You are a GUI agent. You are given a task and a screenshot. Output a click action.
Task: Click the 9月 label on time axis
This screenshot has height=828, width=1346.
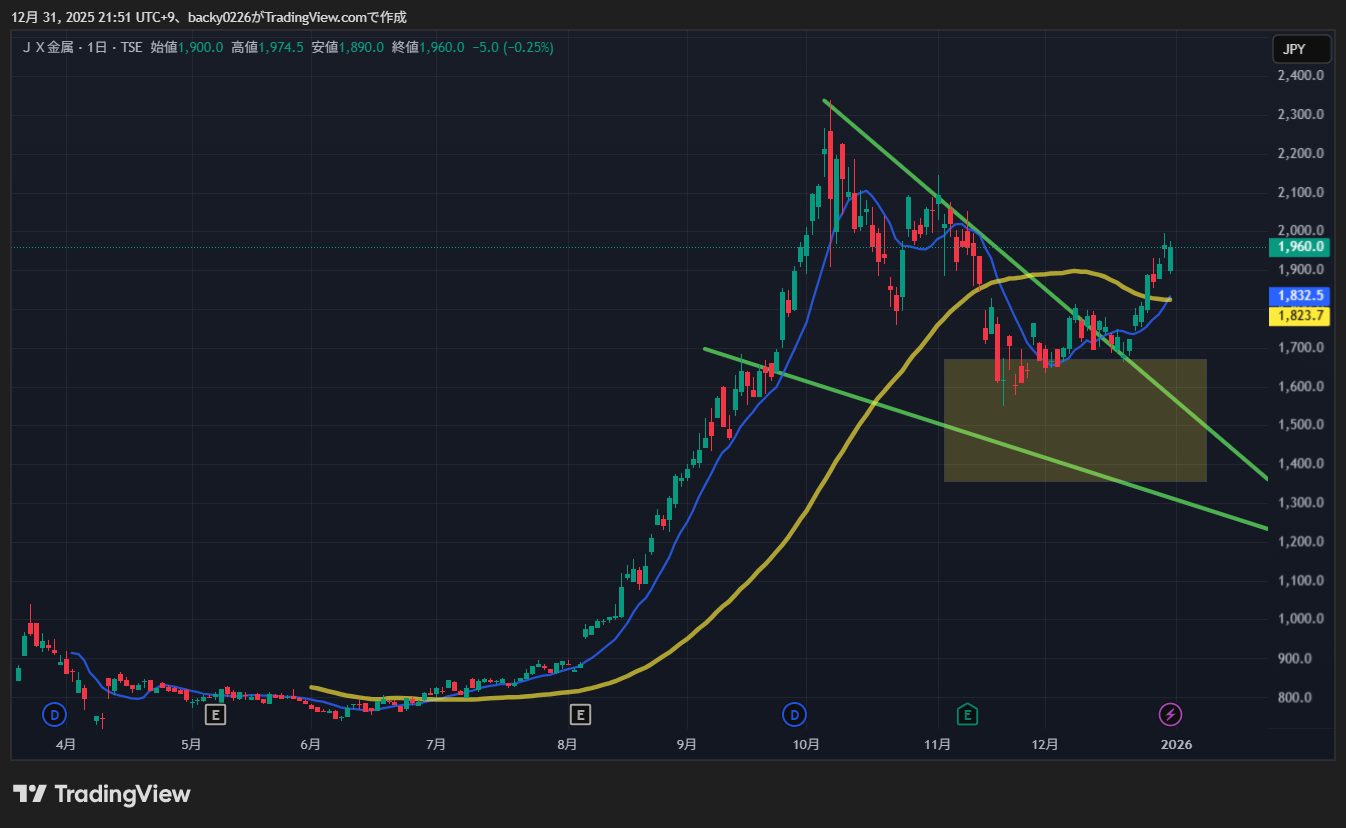686,745
